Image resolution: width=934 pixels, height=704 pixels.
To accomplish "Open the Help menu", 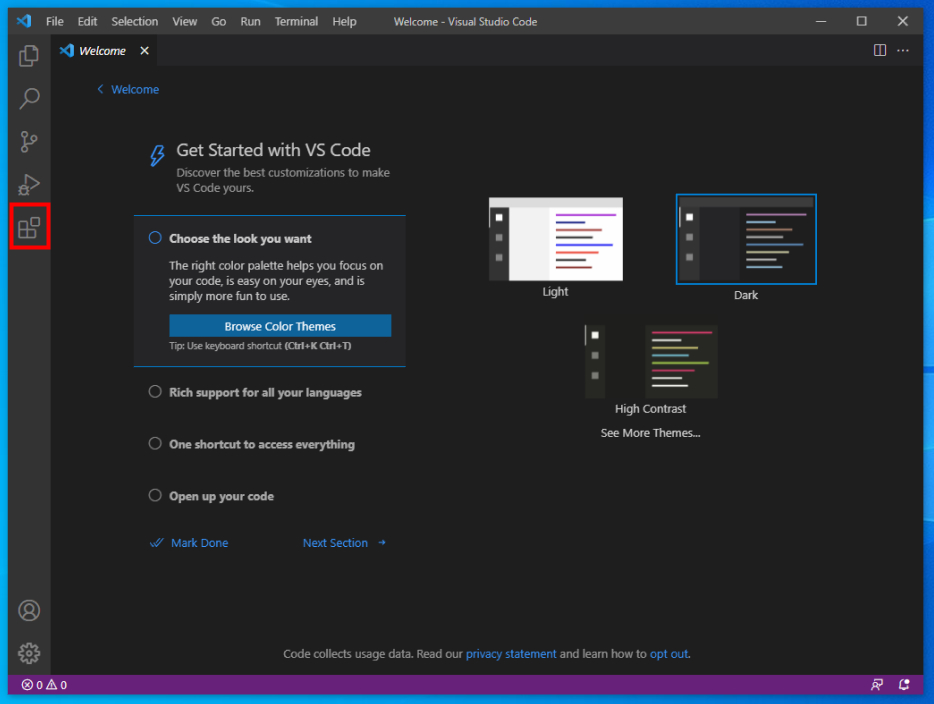I will coord(344,21).
